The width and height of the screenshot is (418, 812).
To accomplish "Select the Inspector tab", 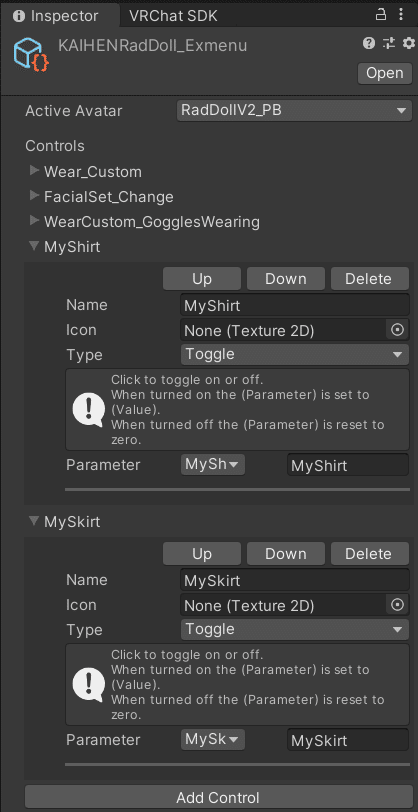I will click(56, 16).
